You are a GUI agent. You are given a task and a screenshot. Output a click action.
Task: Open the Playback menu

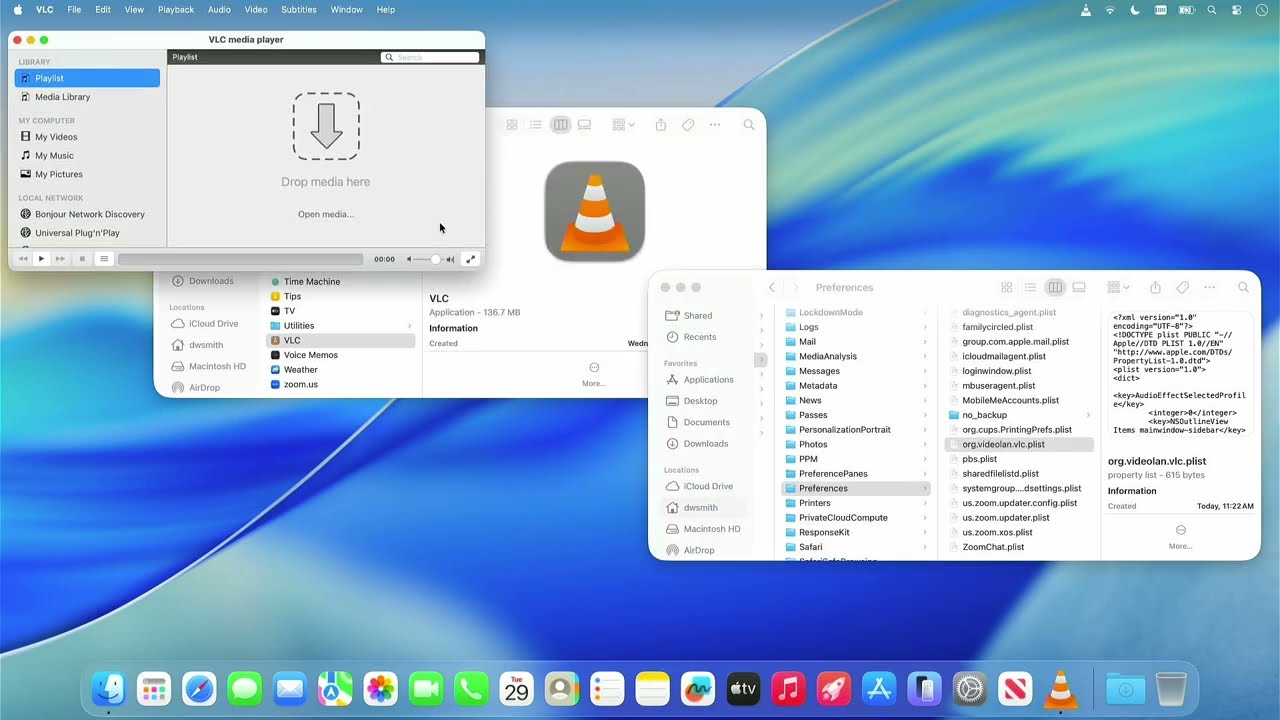(176, 9)
